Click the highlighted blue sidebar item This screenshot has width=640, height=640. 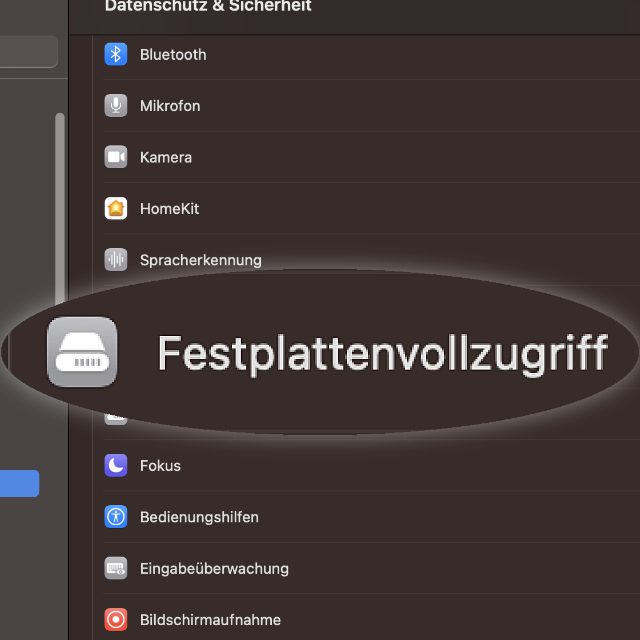point(19,484)
